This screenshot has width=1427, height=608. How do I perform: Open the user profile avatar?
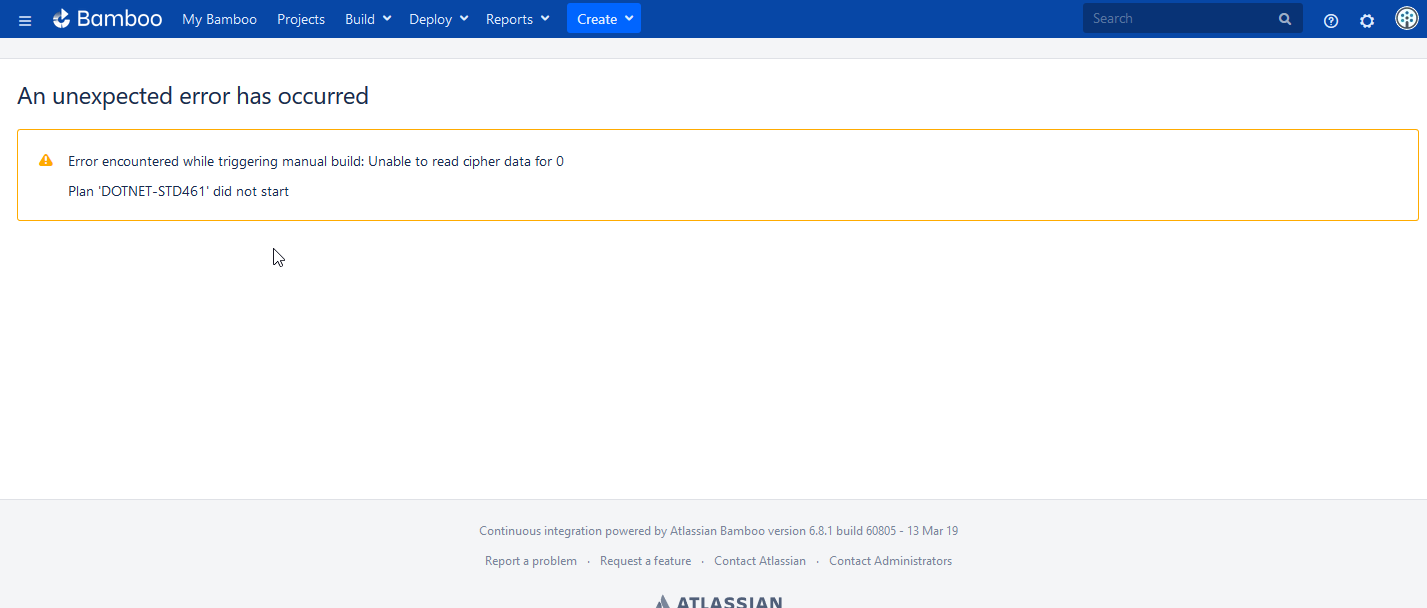coord(1407,19)
